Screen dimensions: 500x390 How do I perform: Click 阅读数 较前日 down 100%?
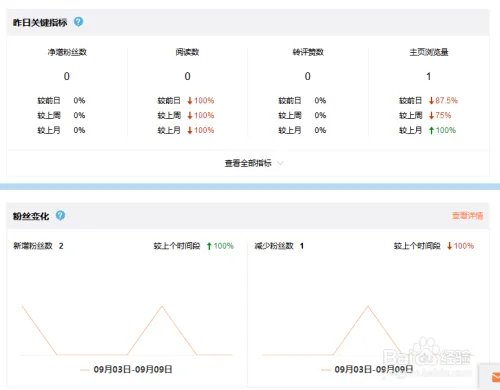(201, 100)
